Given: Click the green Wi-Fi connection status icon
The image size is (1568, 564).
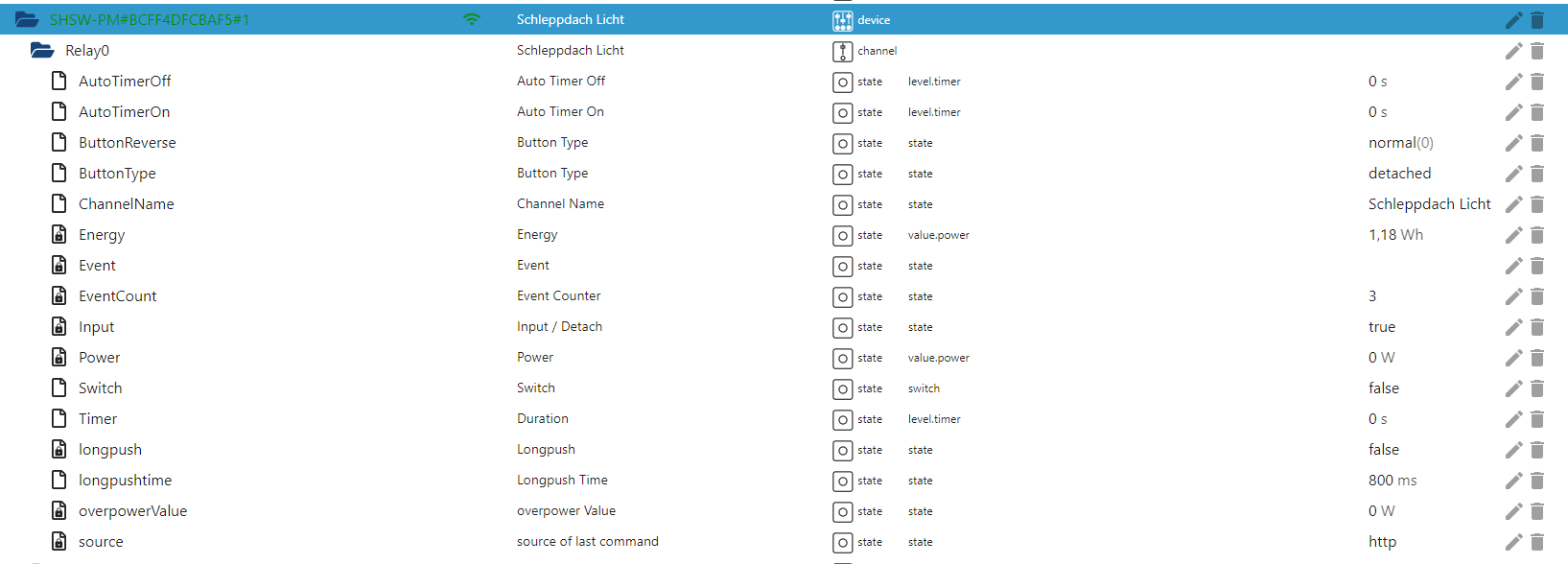Looking at the screenshot, I should [x=471, y=19].
